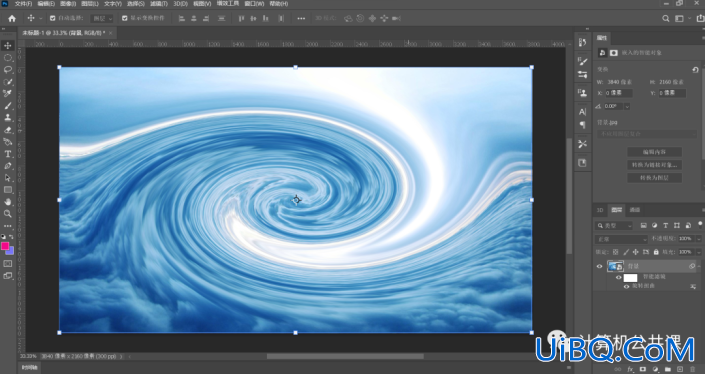The image size is (705, 374).
Task: Click the pink foreground color swatch
Action: click(5, 246)
